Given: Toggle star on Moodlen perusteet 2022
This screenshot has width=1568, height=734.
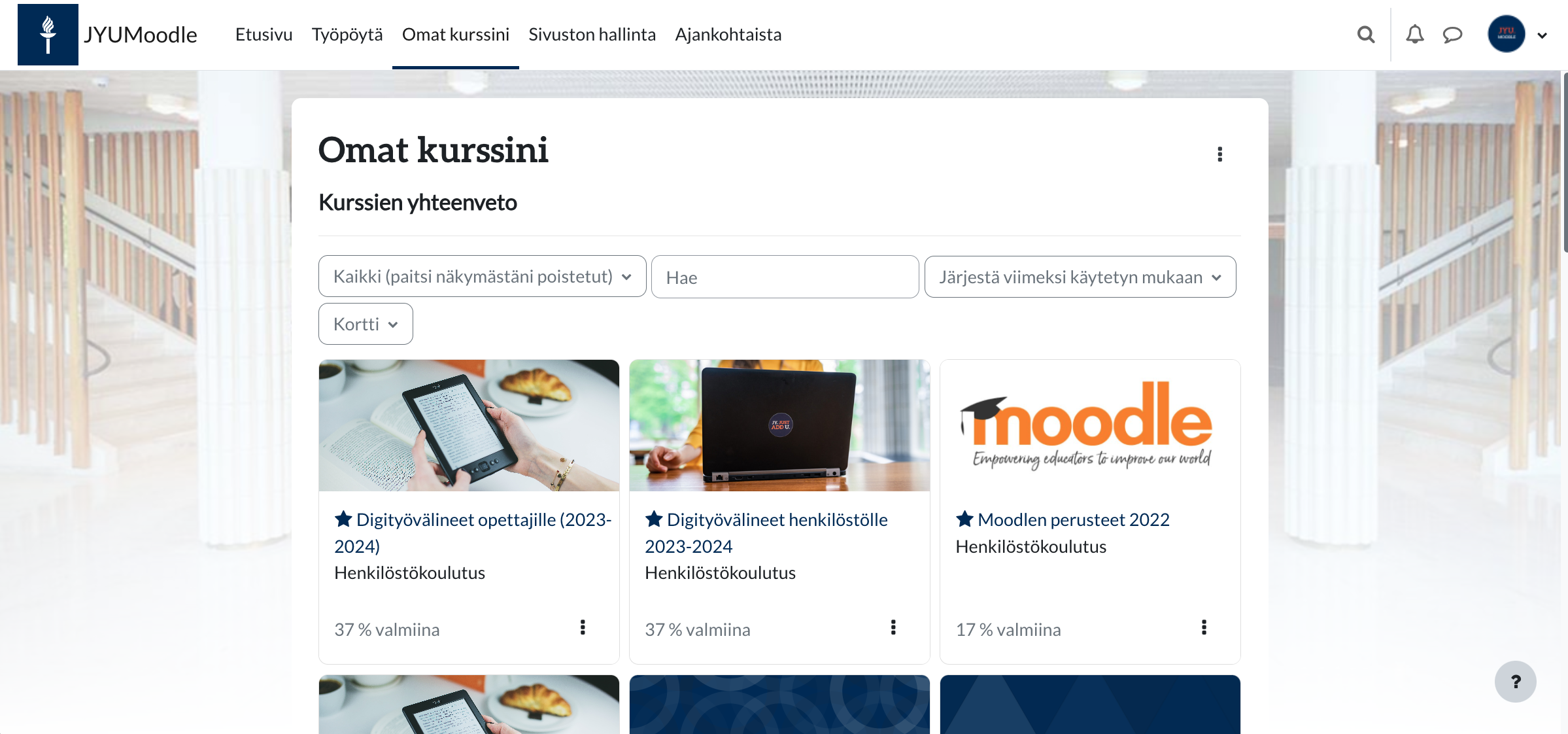Looking at the screenshot, I should 964,519.
